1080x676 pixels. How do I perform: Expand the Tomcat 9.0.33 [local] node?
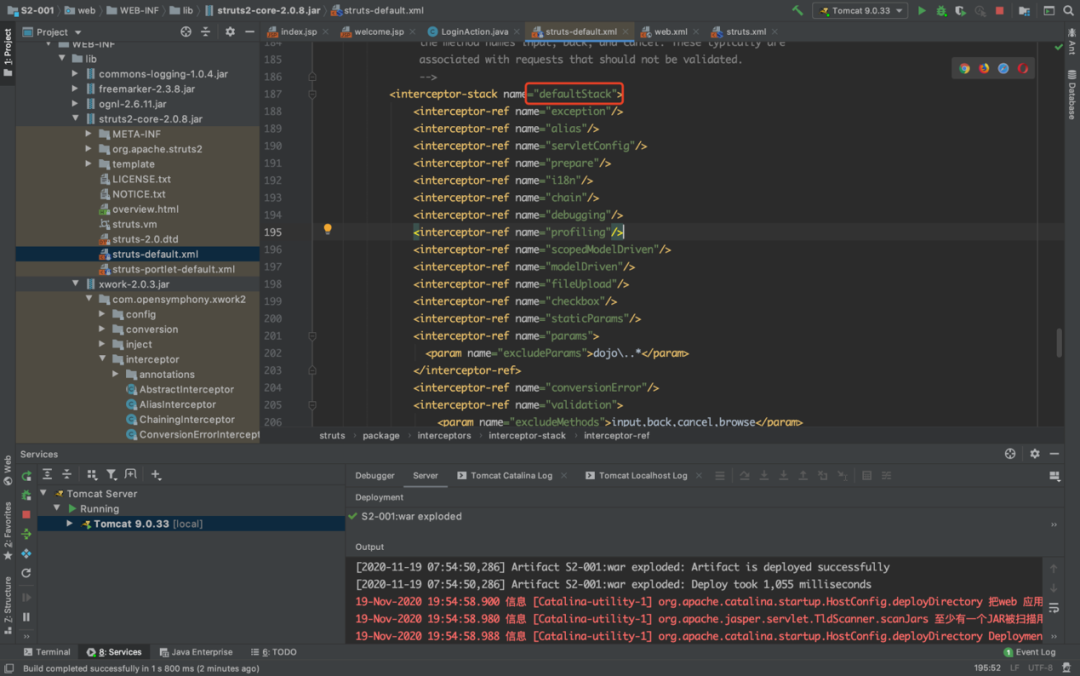pyautogui.click(x=70, y=524)
